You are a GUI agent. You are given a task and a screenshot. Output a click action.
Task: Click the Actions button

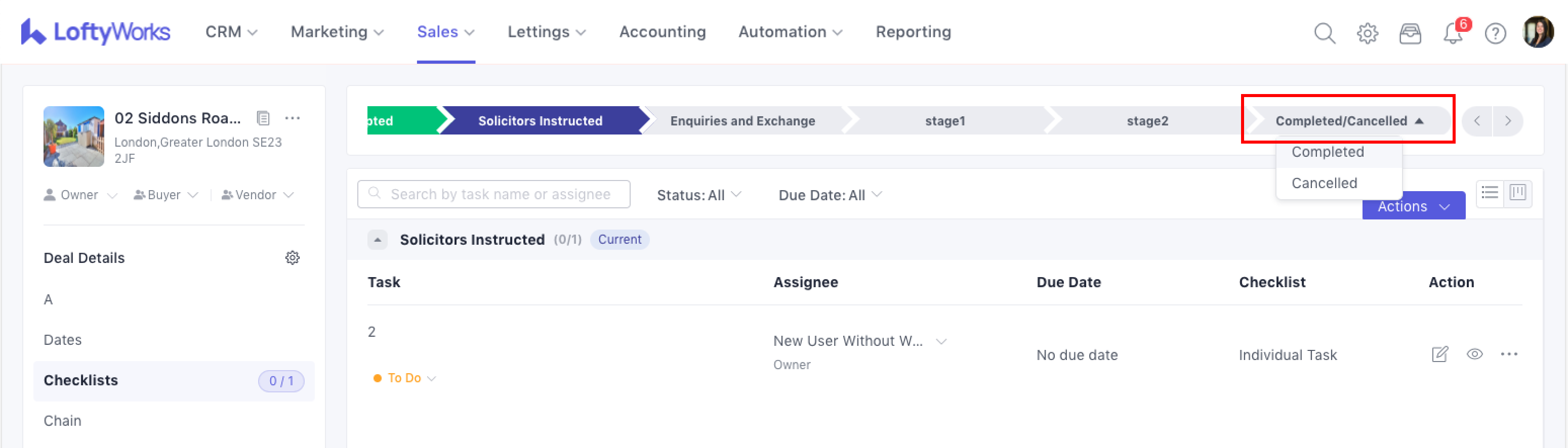[x=1413, y=207]
